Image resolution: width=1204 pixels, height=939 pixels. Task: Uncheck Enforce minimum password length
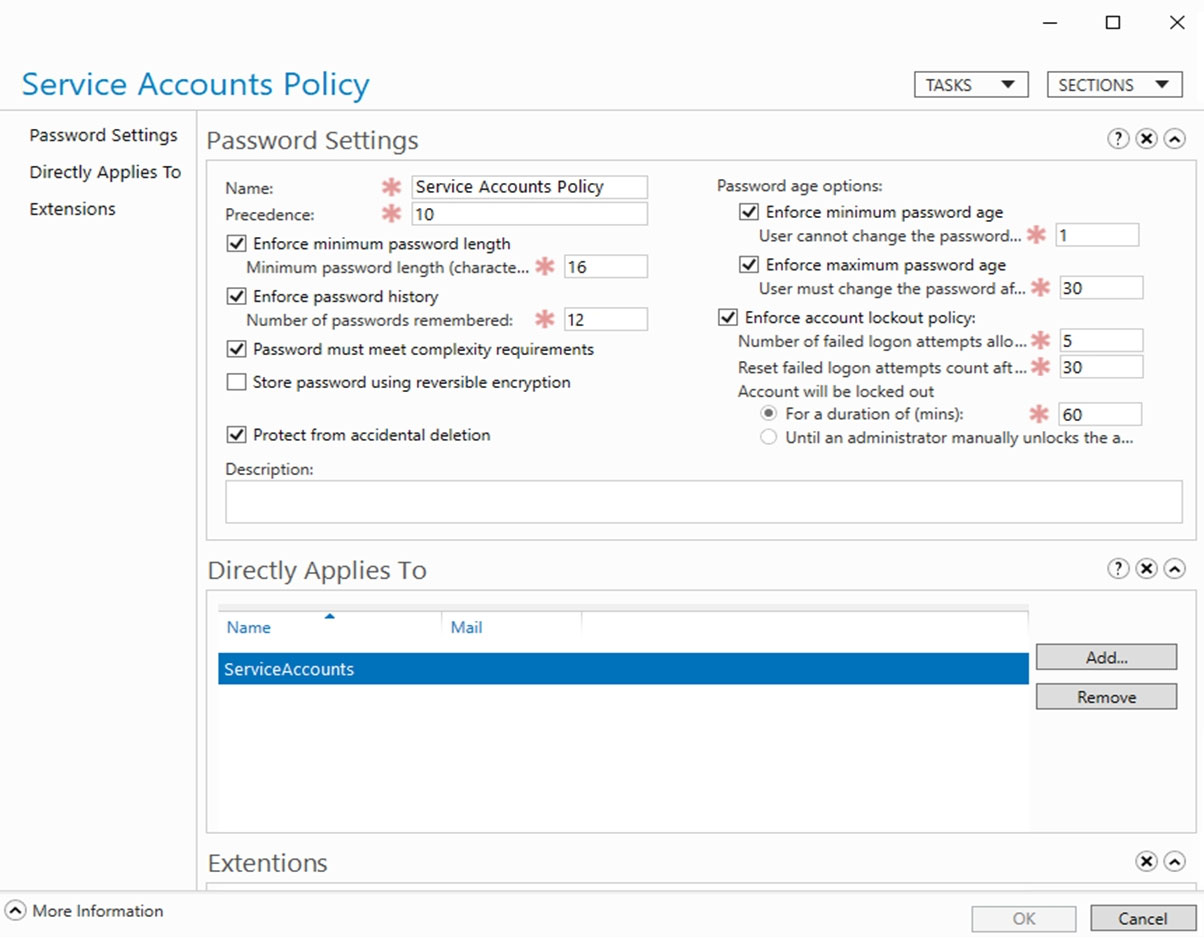point(237,243)
